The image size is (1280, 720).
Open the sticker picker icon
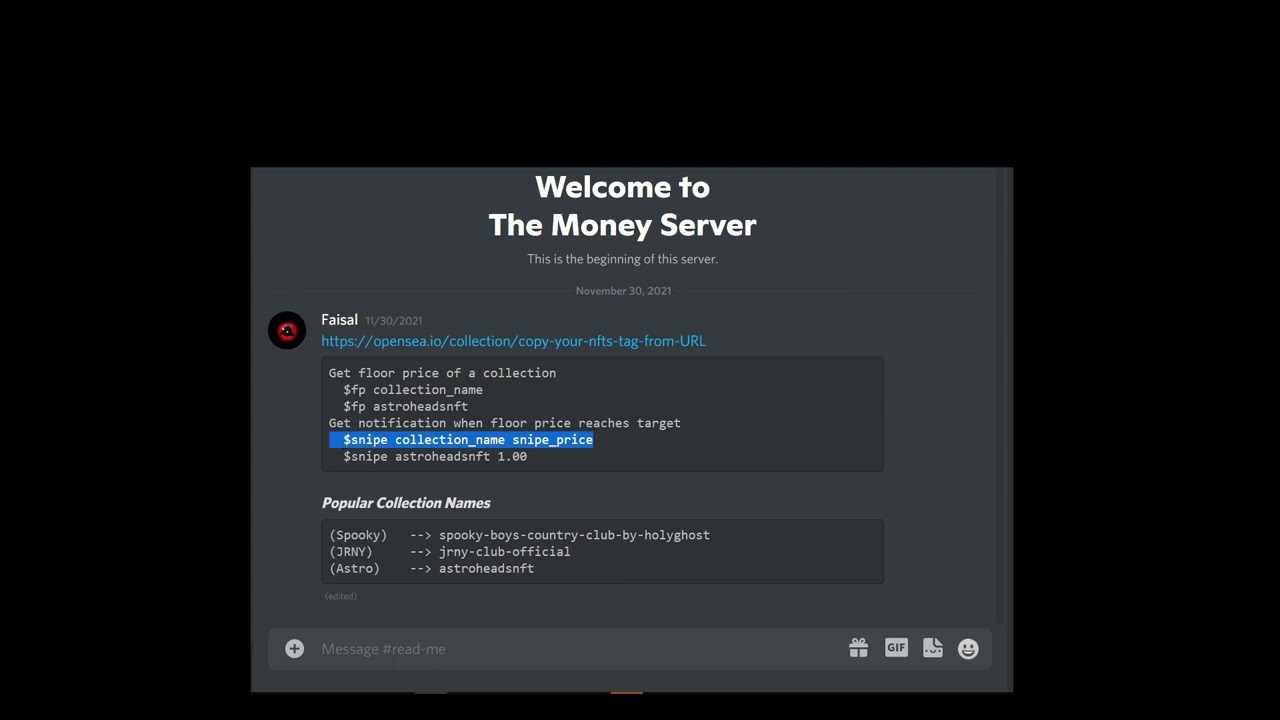933,648
